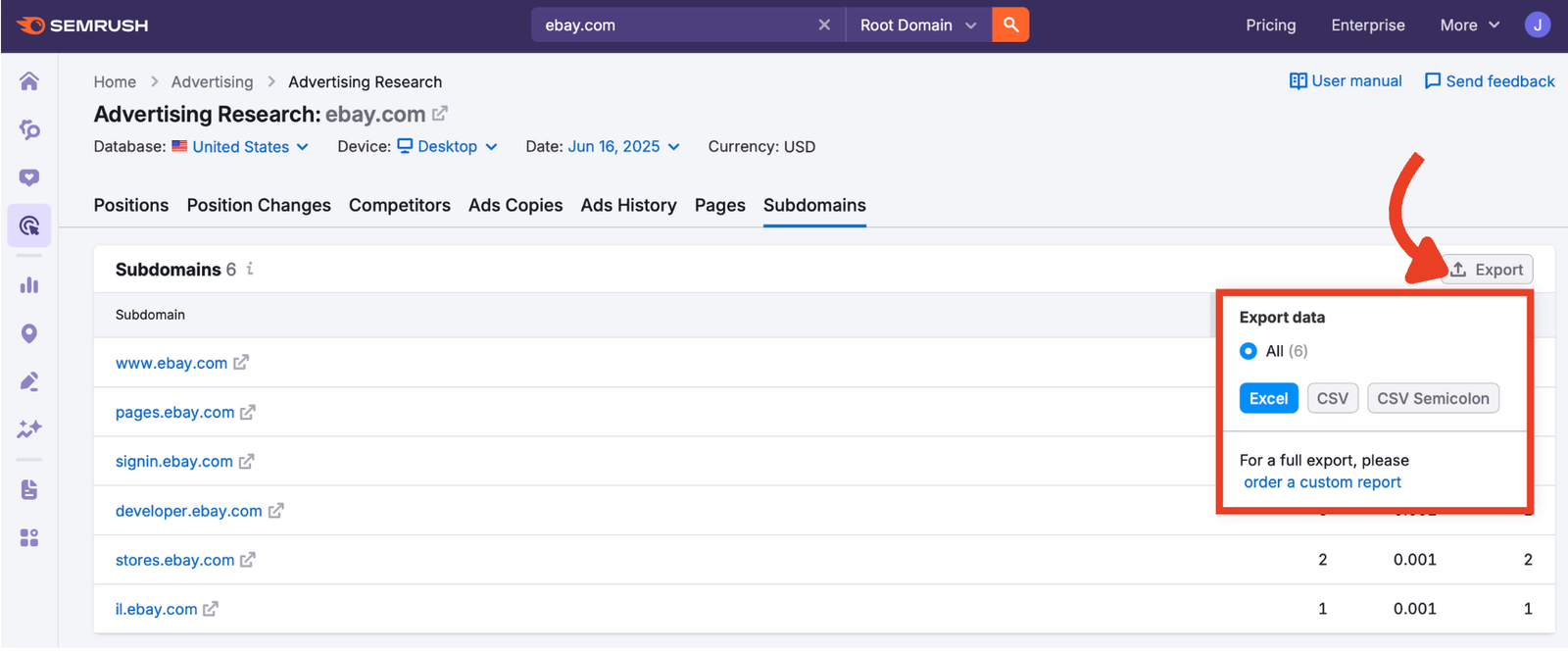Open the signin.ebay.com subdomain link
Viewport: 1568px width, 652px height.
tap(174, 462)
